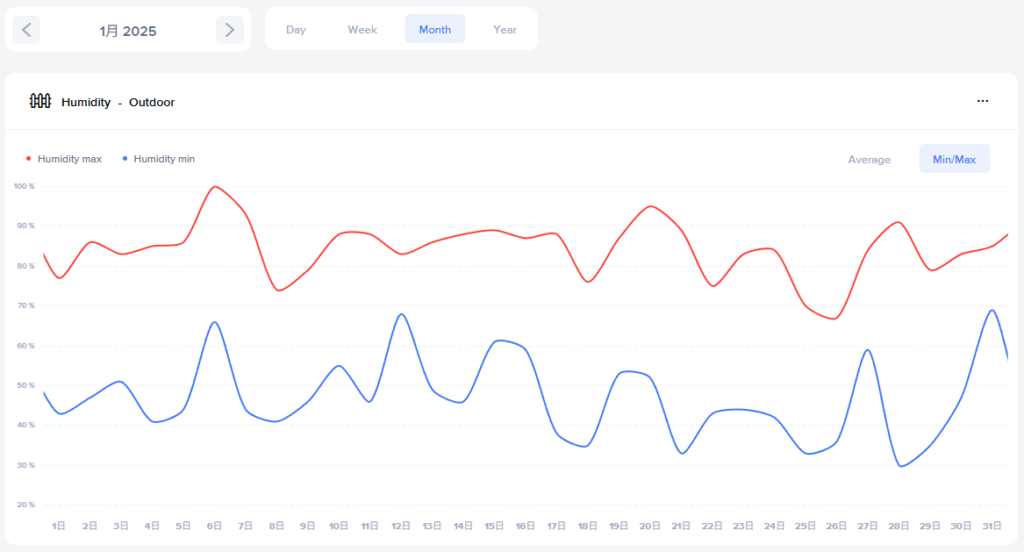Click the 1月 2025 date label
1024x552 pixels.
128,31
